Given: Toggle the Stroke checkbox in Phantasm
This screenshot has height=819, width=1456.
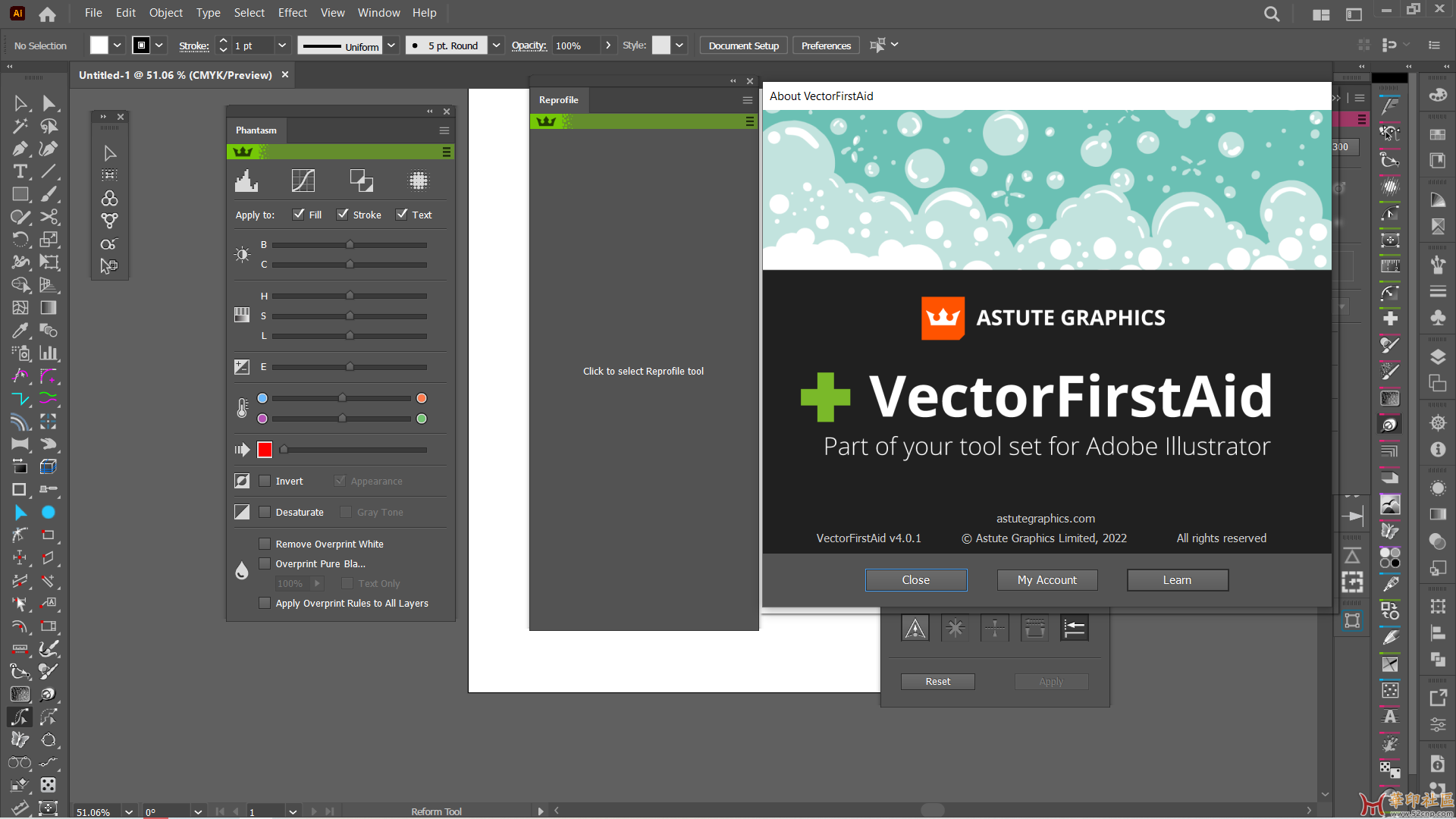Looking at the screenshot, I should [x=343, y=215].
